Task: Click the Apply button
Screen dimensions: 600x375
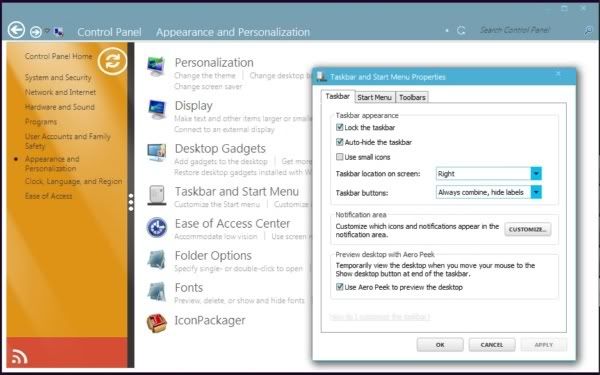Action: tap(543, 345)
